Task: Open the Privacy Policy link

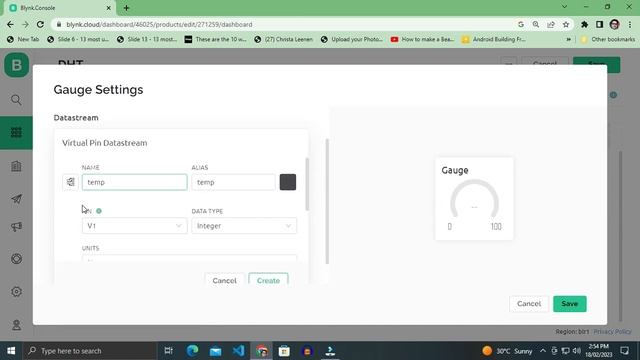Action: pos(613,331)
